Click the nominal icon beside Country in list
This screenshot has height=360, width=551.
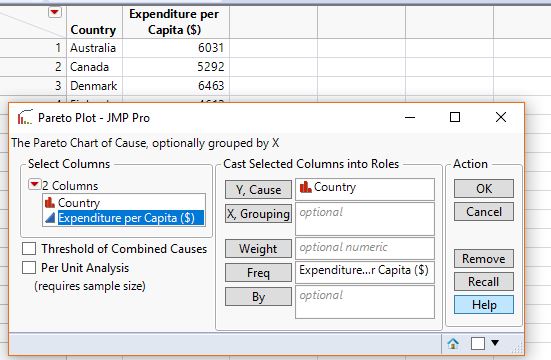pyautogui.click(x=50, y=202)
